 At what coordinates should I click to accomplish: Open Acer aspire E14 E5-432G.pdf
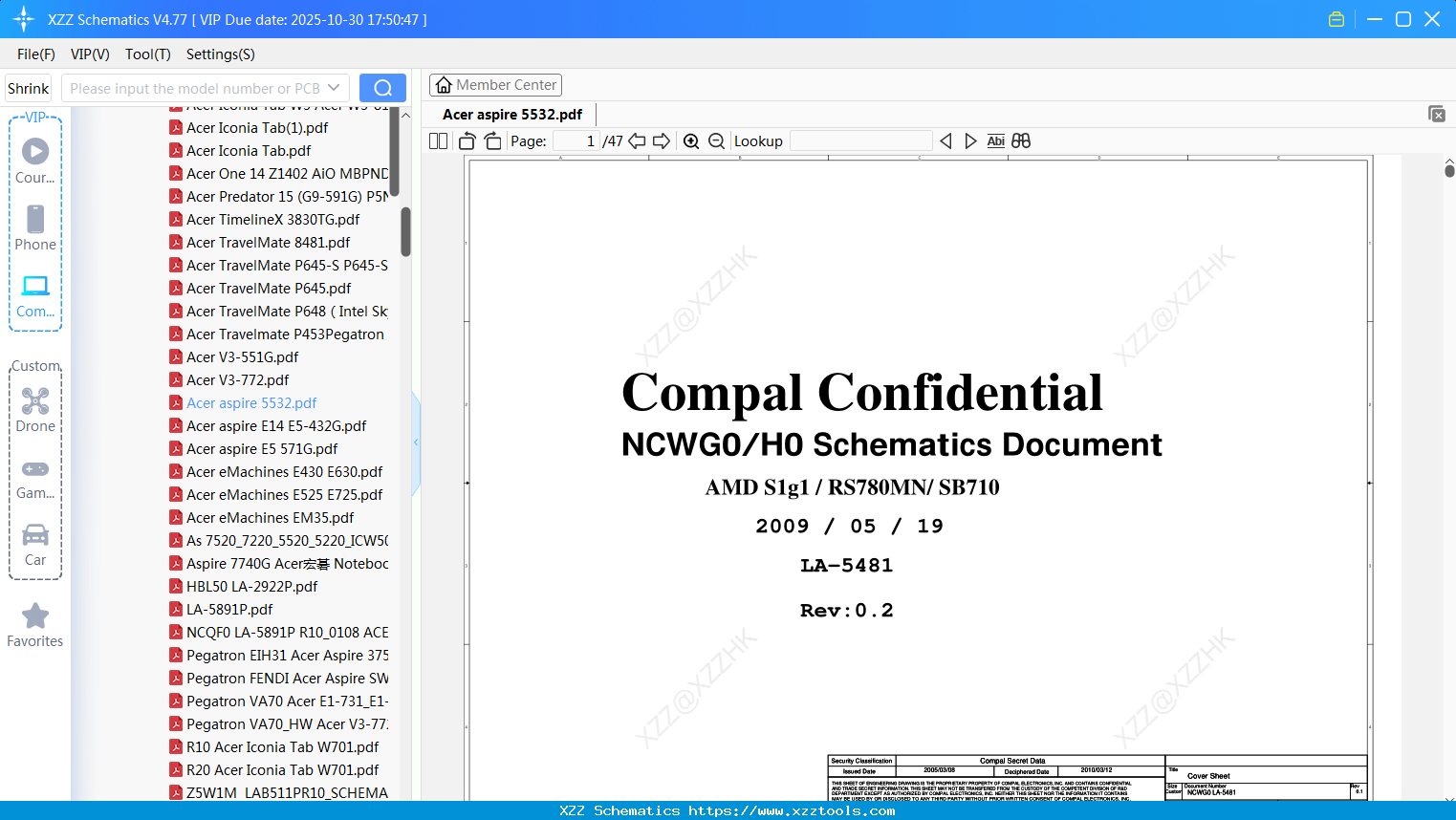click(278, 426)
